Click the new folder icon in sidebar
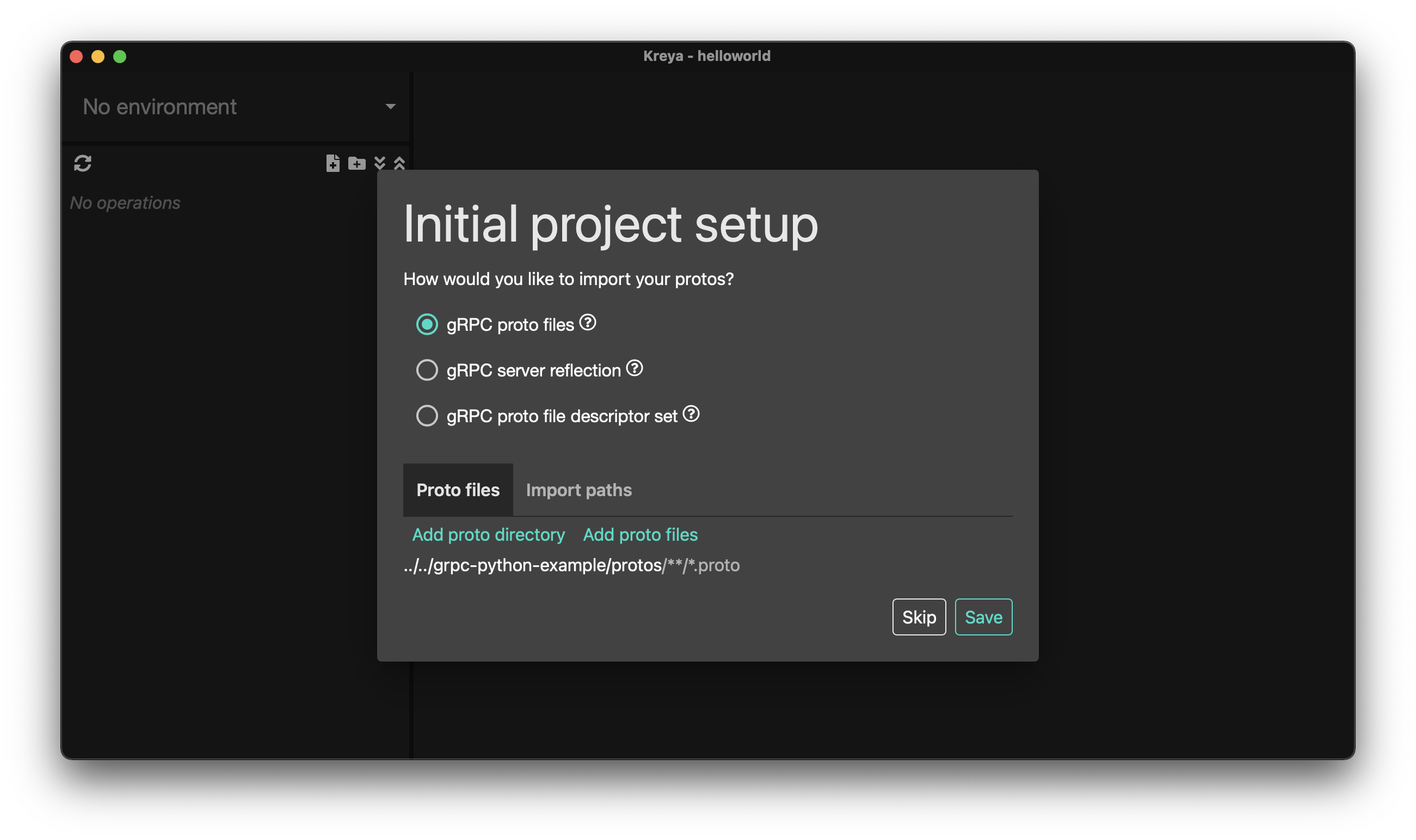Screen dimensions: 1416x840 (356, 164)
